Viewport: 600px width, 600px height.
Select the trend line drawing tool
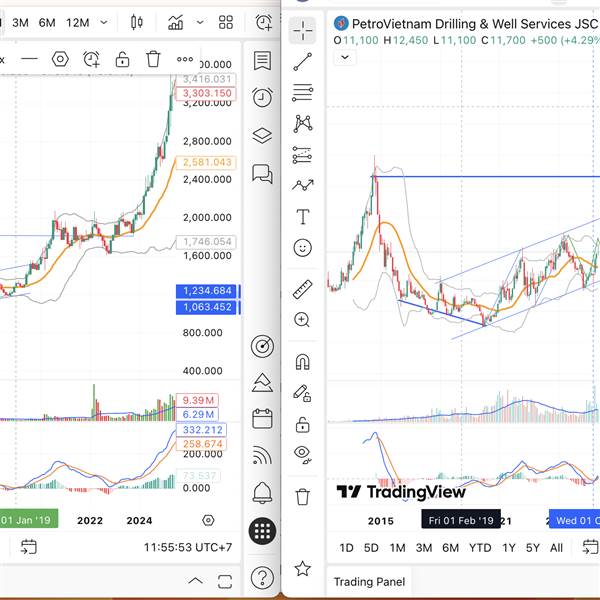(302, 62)
